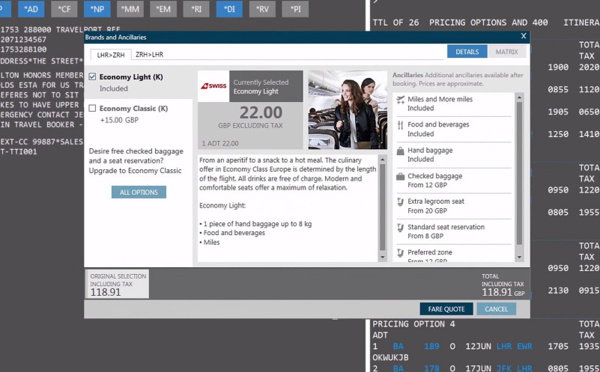Click the Food and beverages cutlery icon
Viewport: 600px width, 372px height.
click(400, 125)
